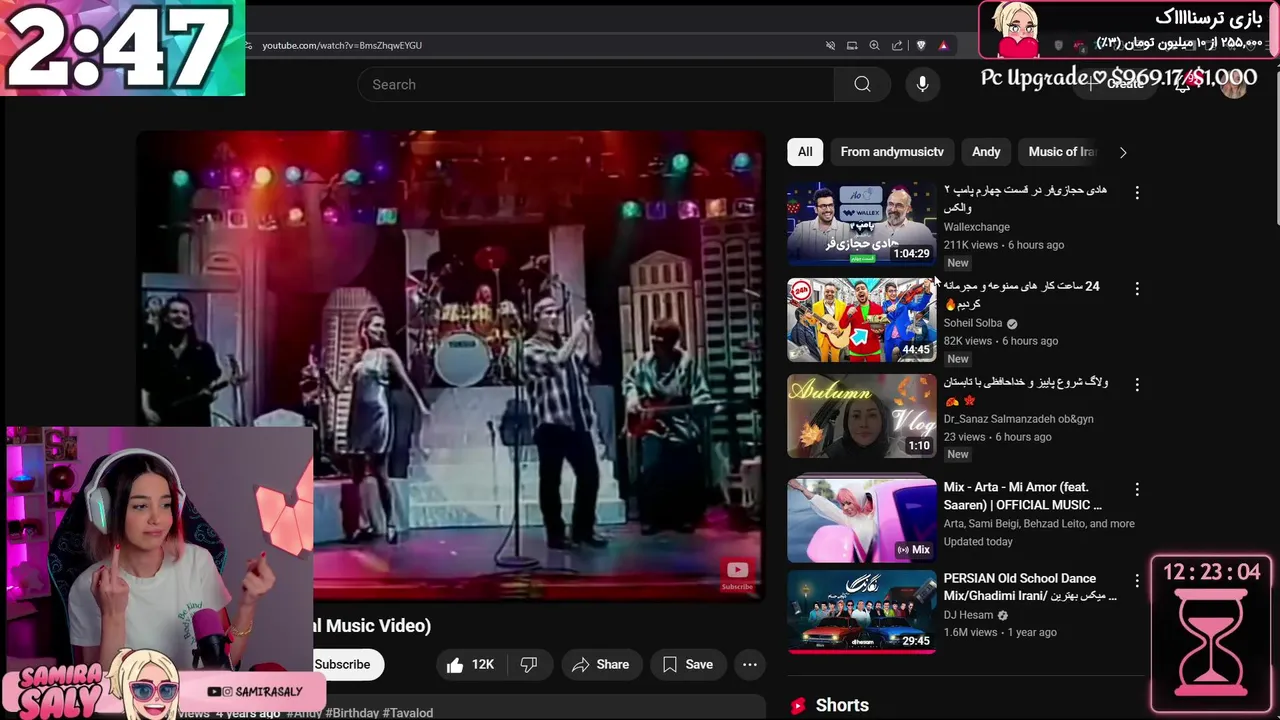Image resolution: width=1280 pixels, height=720 pixels.
Task: Open the Soheil Solba channel name
Action: 973,323
